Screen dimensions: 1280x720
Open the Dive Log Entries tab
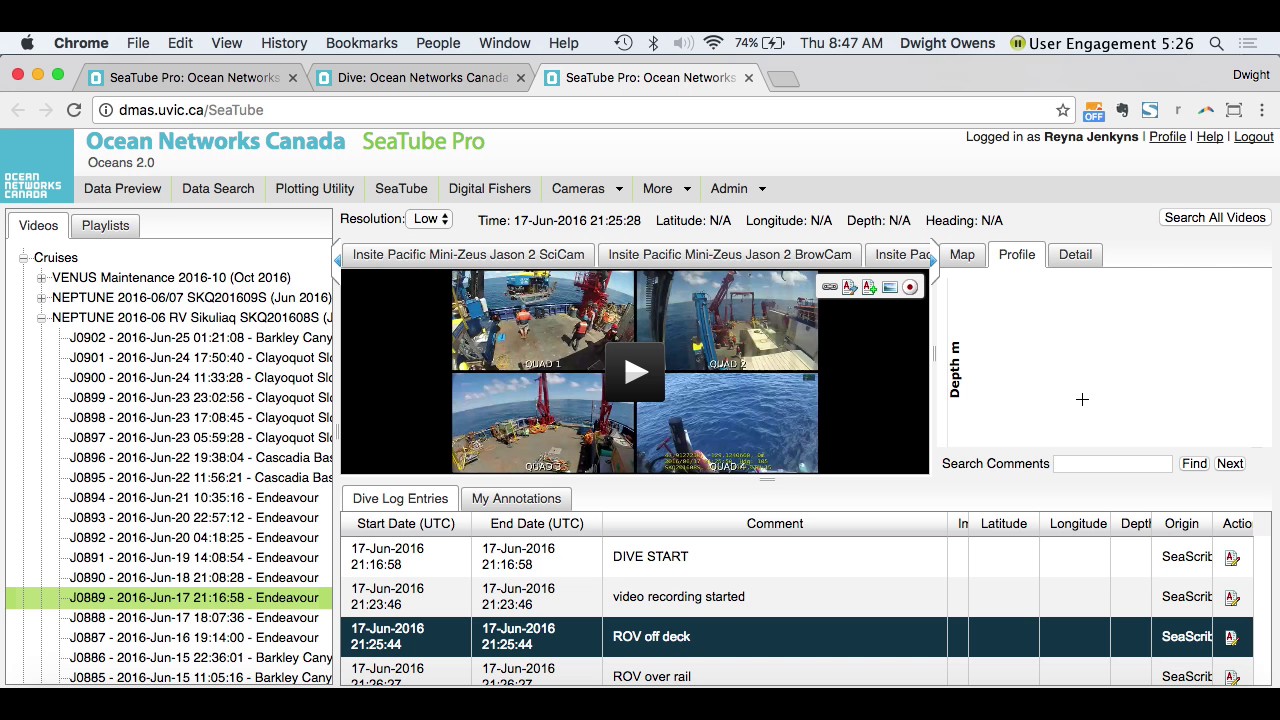point(400,498)
